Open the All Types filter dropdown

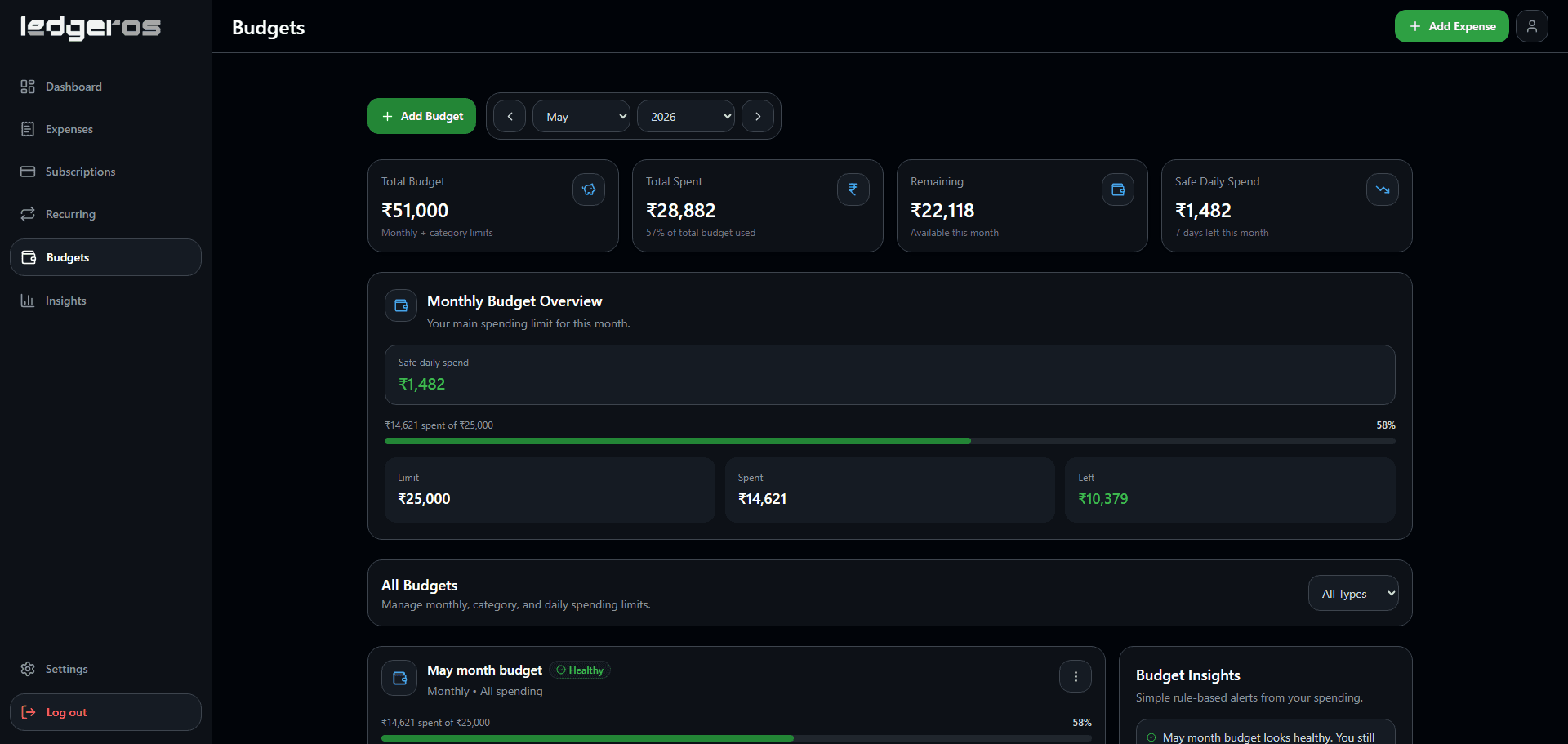coord(1353,594)
